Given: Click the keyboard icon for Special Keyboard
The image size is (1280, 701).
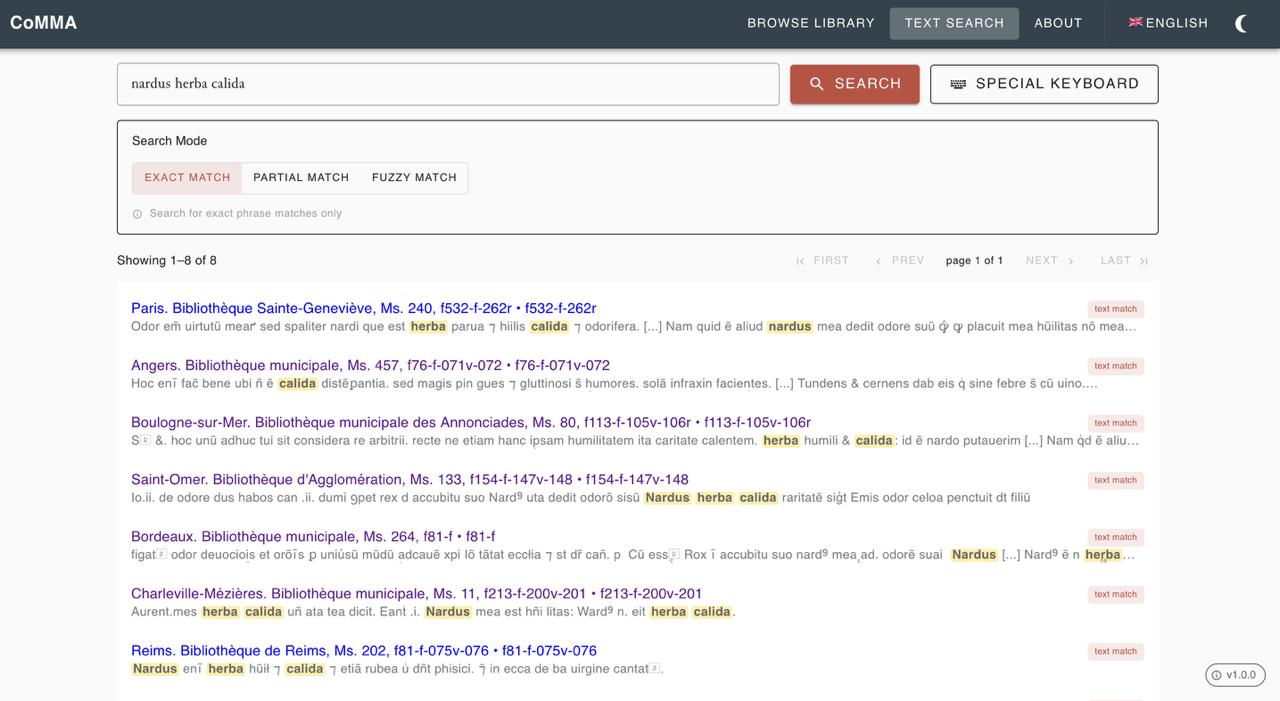Looking at the screenshot, I should (x=958, y=84).
